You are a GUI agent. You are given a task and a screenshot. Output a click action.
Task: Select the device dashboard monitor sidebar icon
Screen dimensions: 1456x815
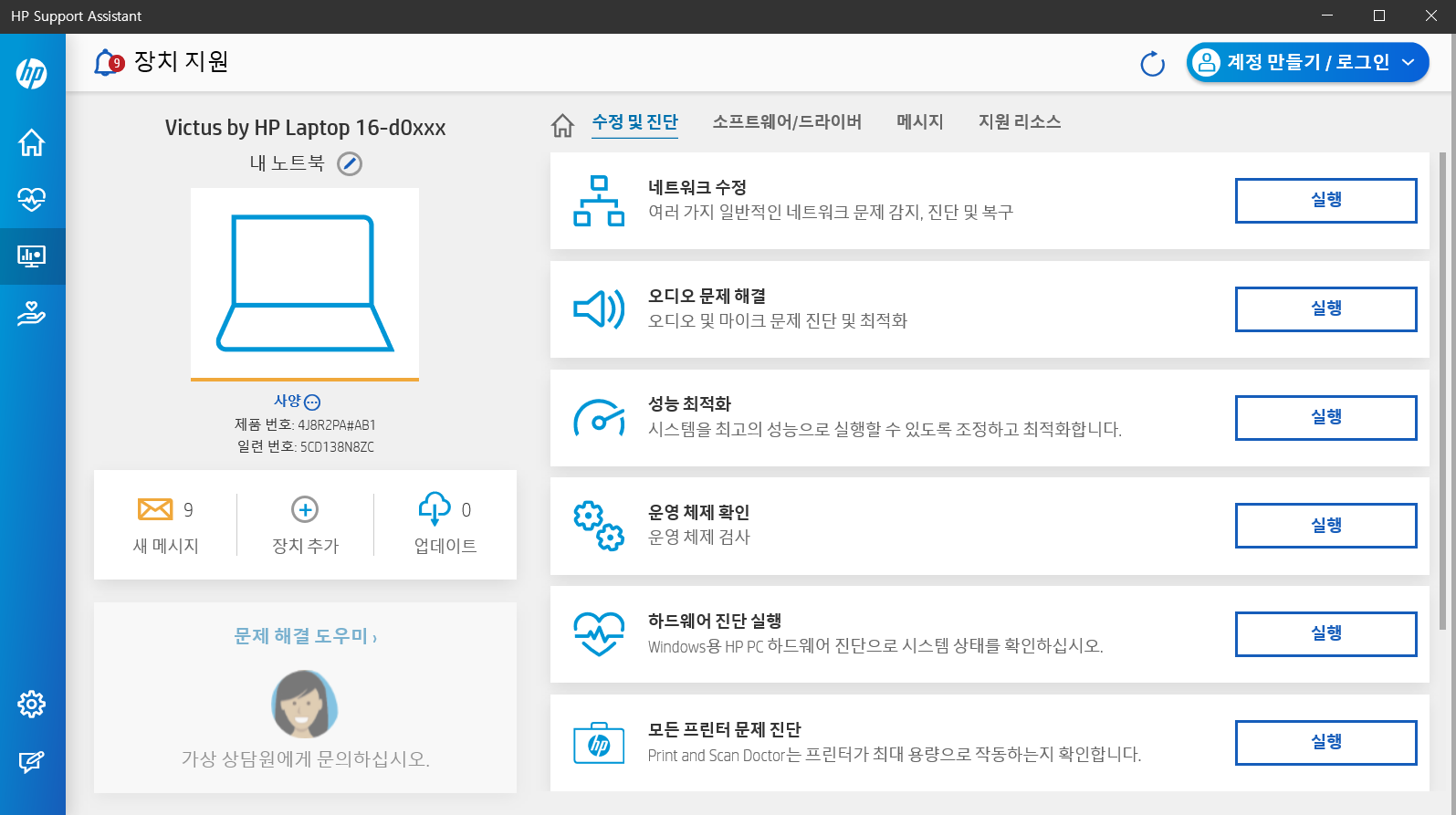point(32,256)
